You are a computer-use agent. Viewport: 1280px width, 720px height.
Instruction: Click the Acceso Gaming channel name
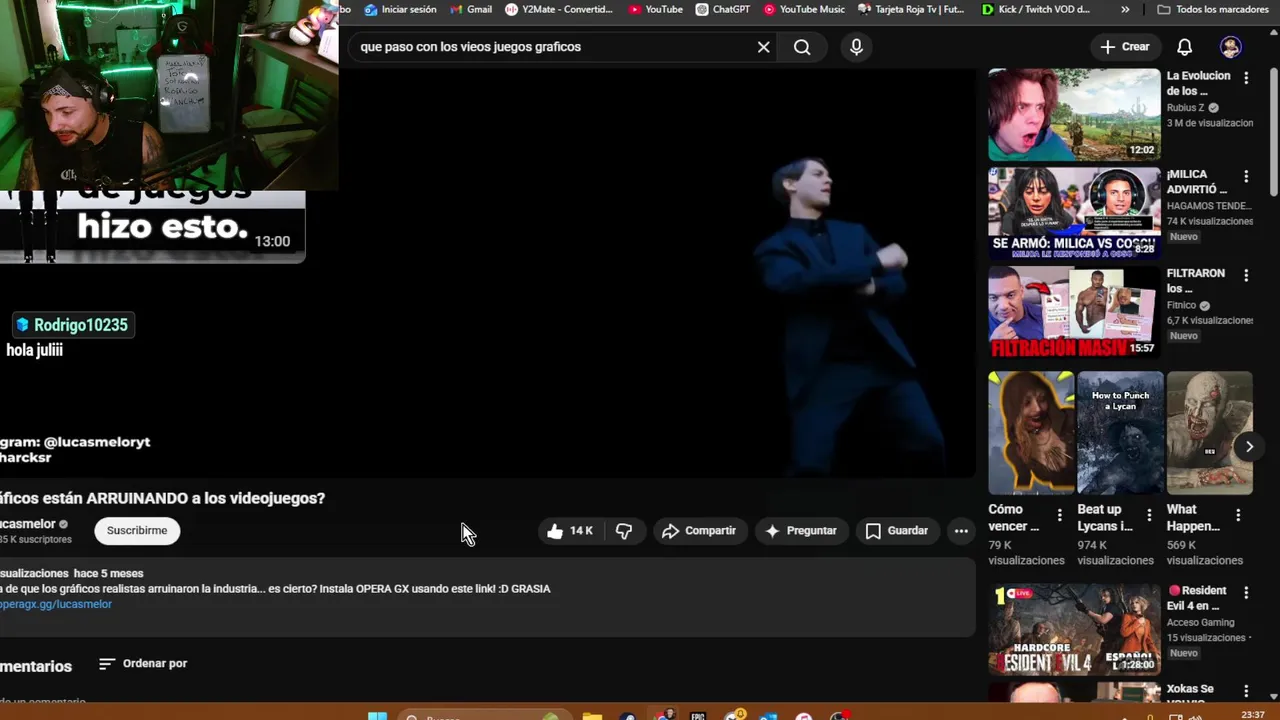[x=1201, y=622]
